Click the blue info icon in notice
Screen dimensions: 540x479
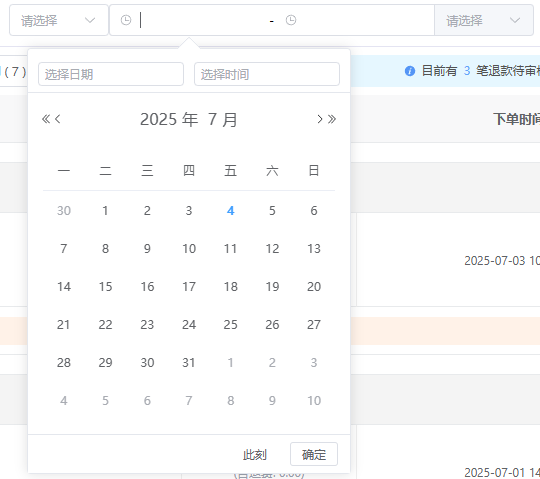[410, 71]
